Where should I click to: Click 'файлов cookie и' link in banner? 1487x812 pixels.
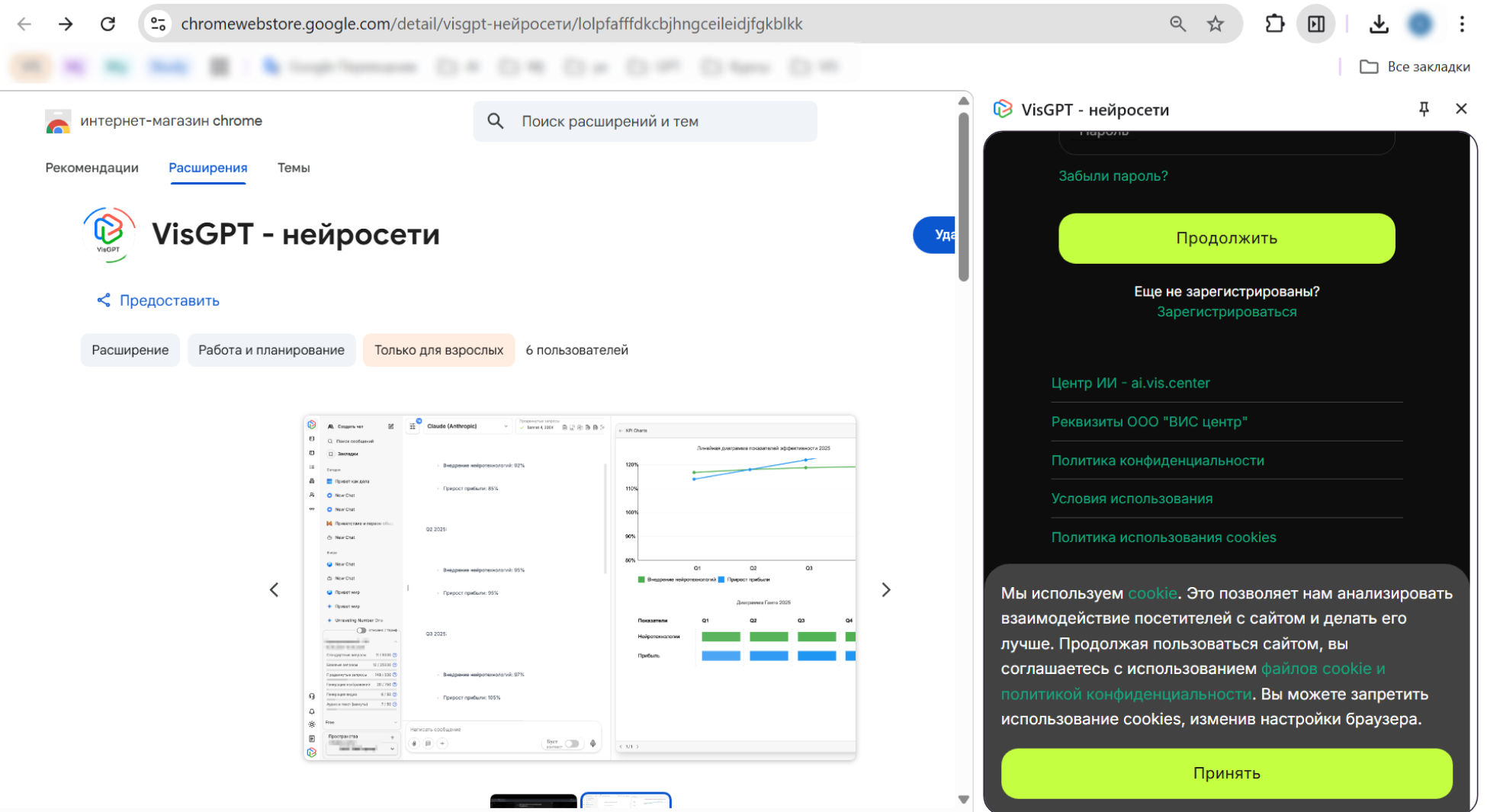tap(1323, 669)
